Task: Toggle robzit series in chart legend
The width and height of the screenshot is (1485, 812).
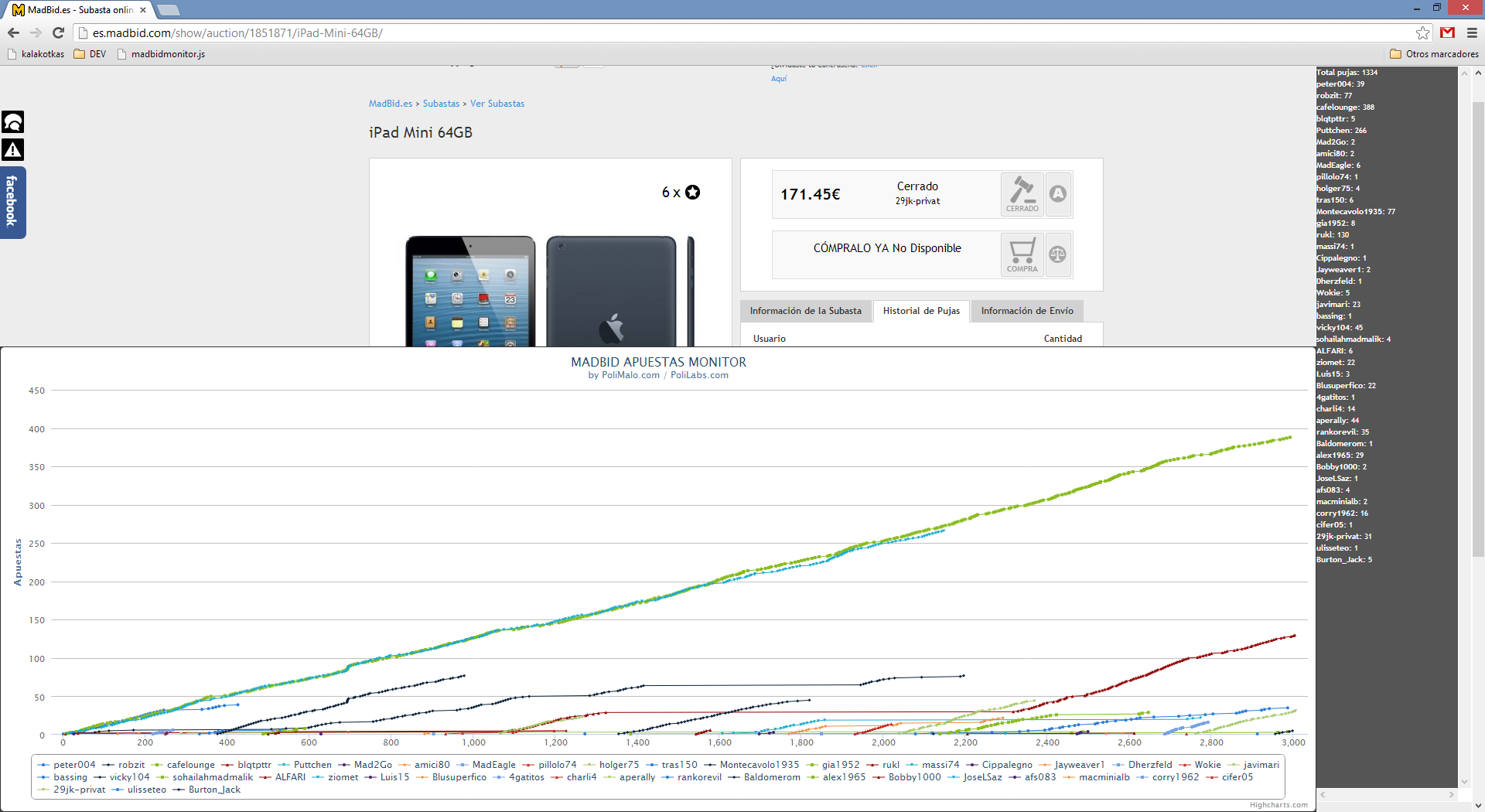Action: [x=124, y=765]
